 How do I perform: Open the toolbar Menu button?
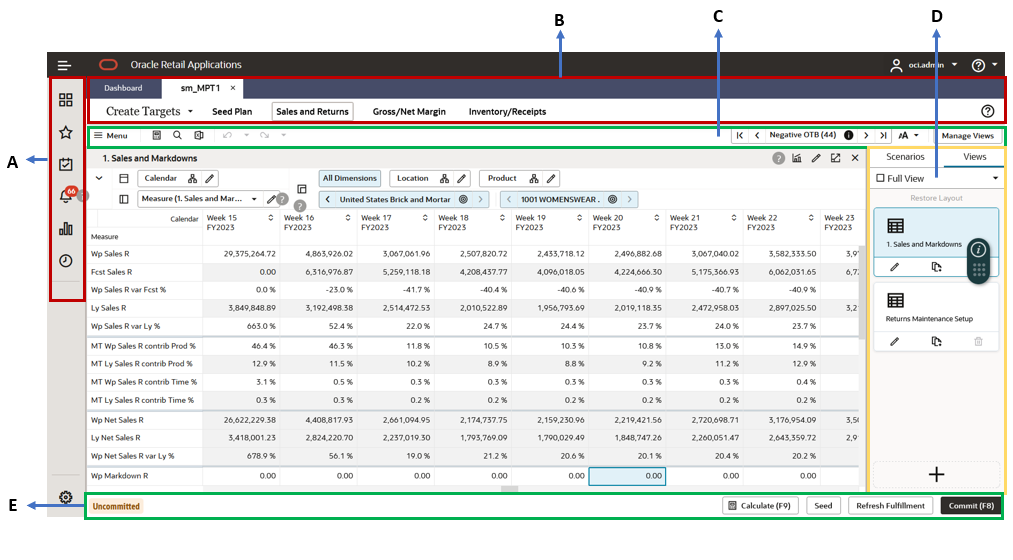pos(110,136)
